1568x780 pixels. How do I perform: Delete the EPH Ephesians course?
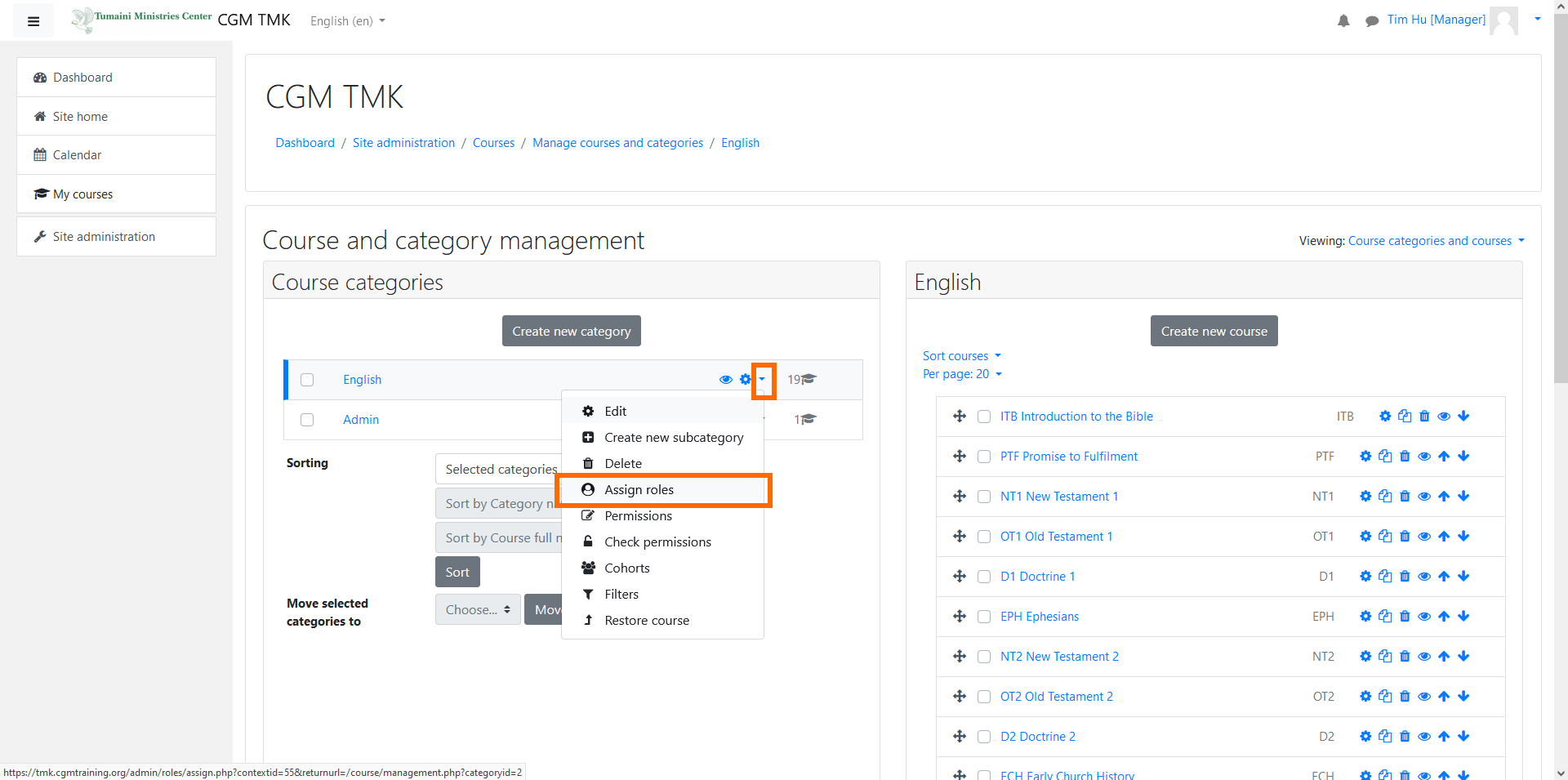1405,617
